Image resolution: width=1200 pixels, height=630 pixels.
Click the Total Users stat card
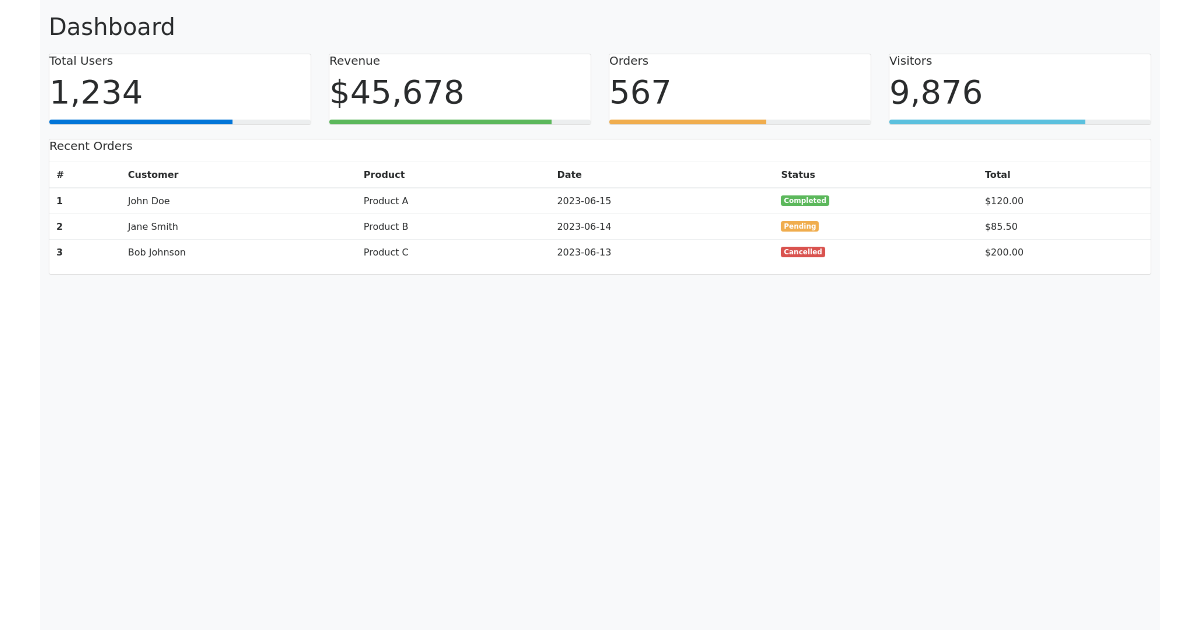pyautogui.click(x=178, y=85)
